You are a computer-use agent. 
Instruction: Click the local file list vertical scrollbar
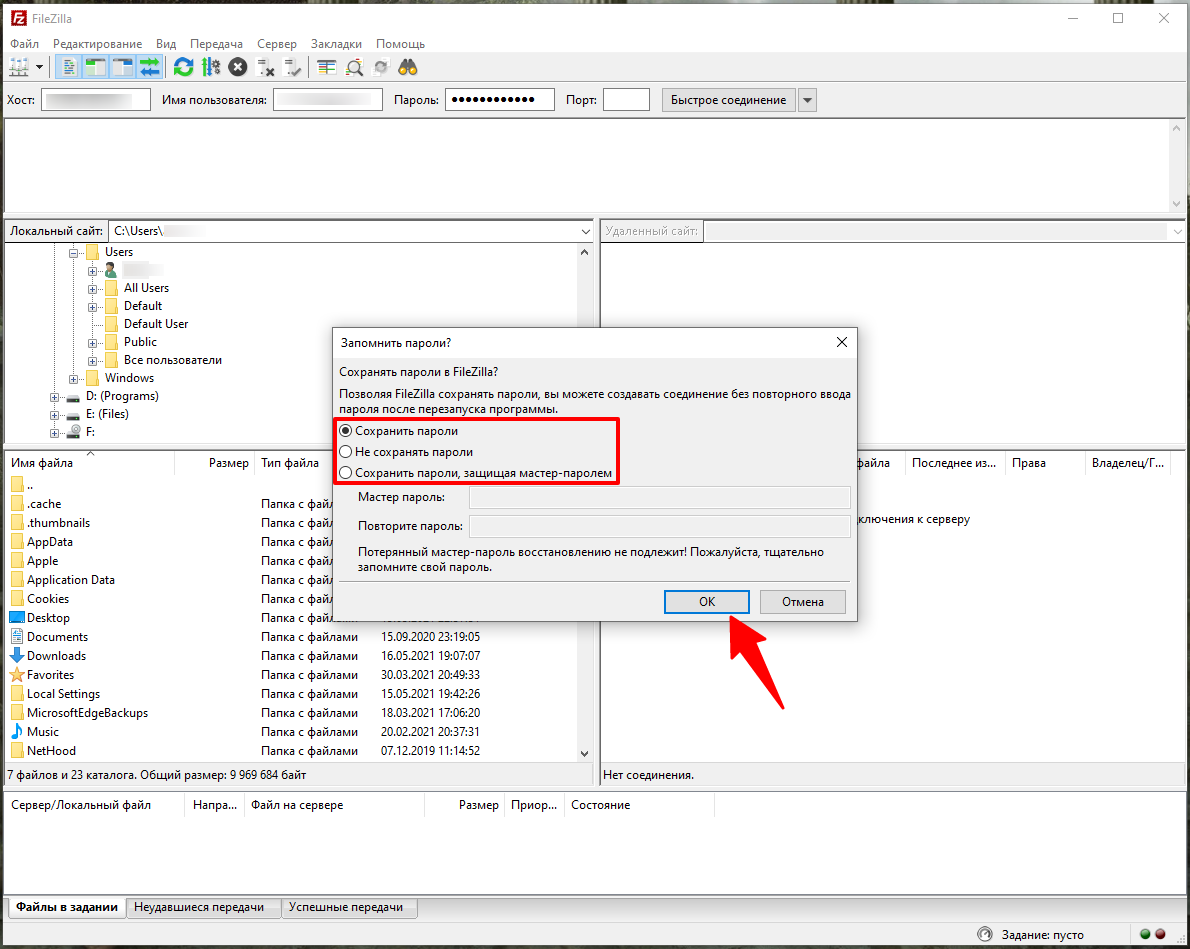585,600
